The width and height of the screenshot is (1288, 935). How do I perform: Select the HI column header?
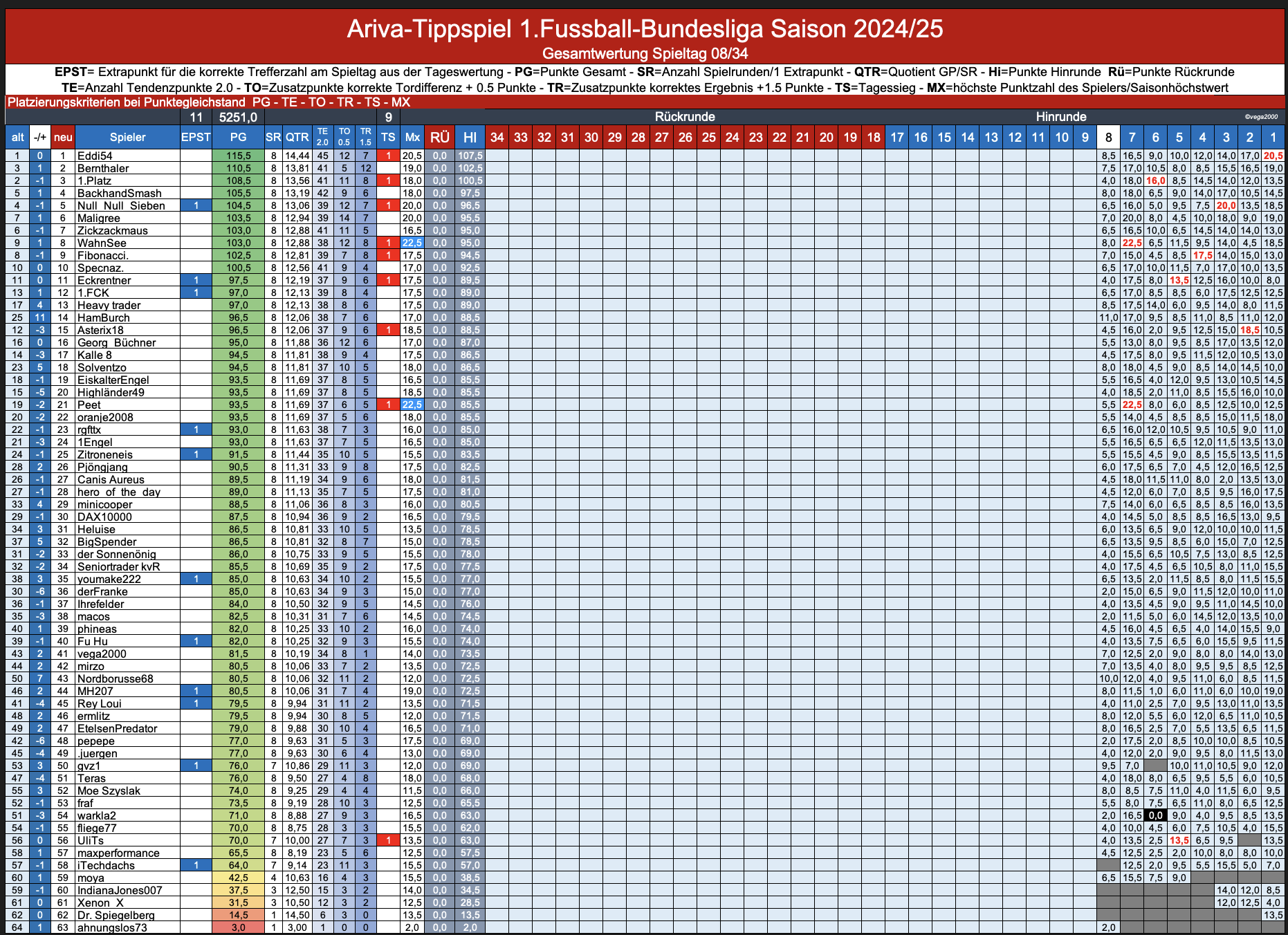click(470, 137)
